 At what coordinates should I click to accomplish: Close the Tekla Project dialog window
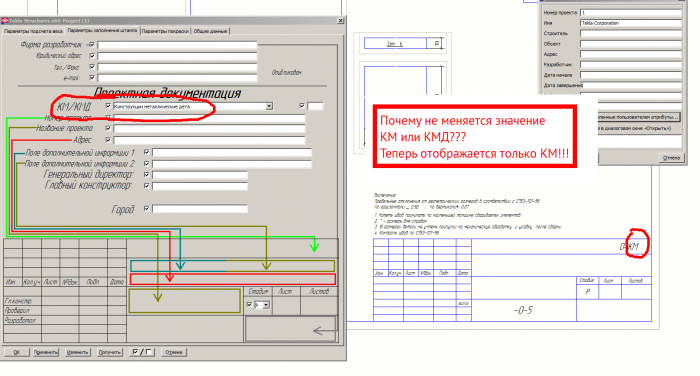coord(340,21)
